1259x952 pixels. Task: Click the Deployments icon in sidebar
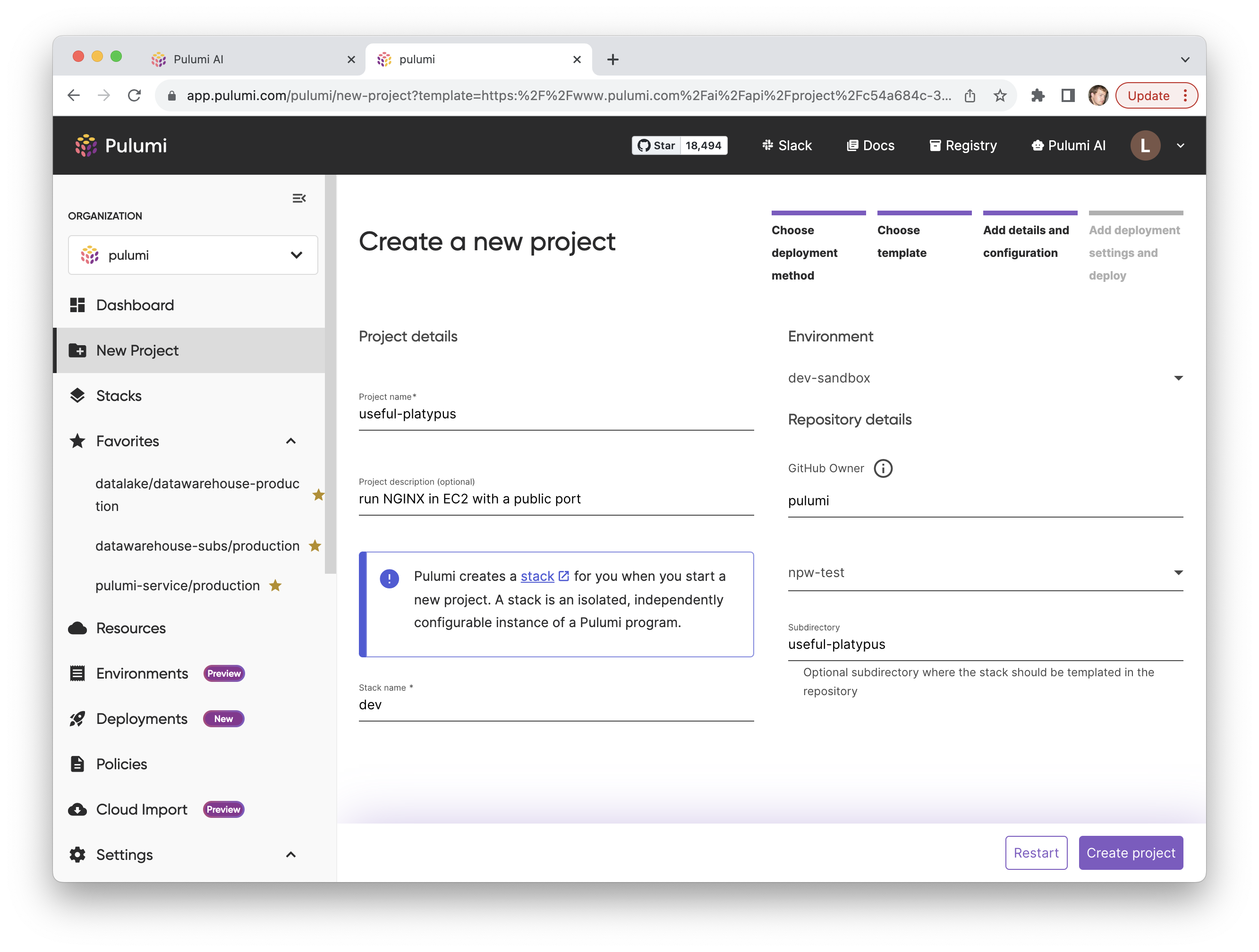click(78, 718)
